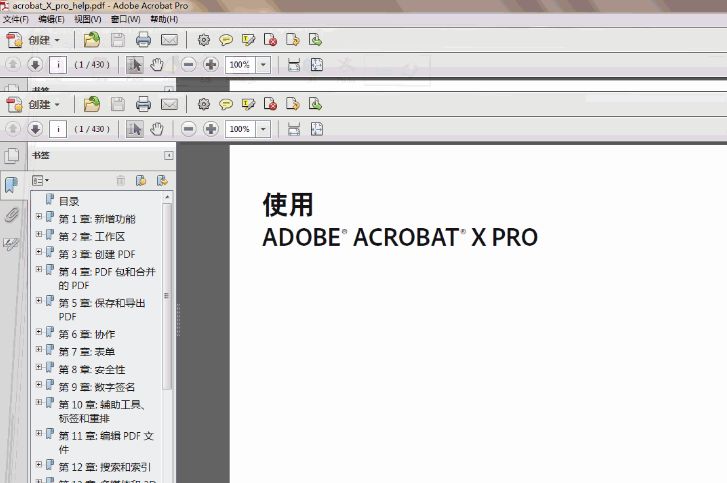Open the 文件(F) menu
Image resolution: width=727 pixels, height=483 pixels.
tap(16, 19)
